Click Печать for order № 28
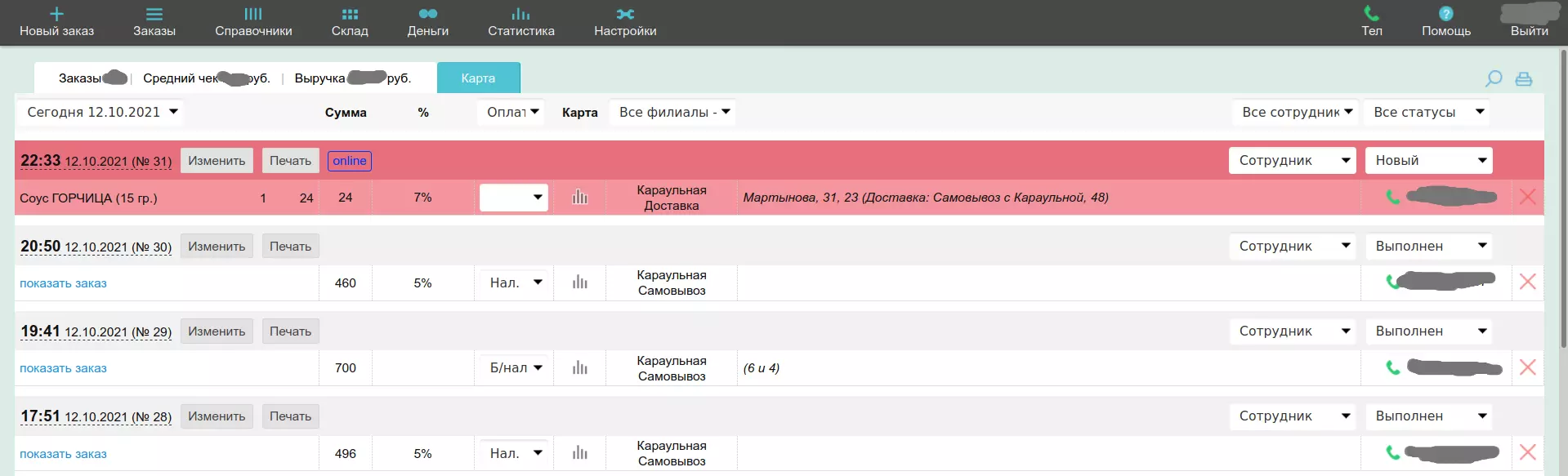Viewport: 1568px width, 476px height. click(291, 416)
